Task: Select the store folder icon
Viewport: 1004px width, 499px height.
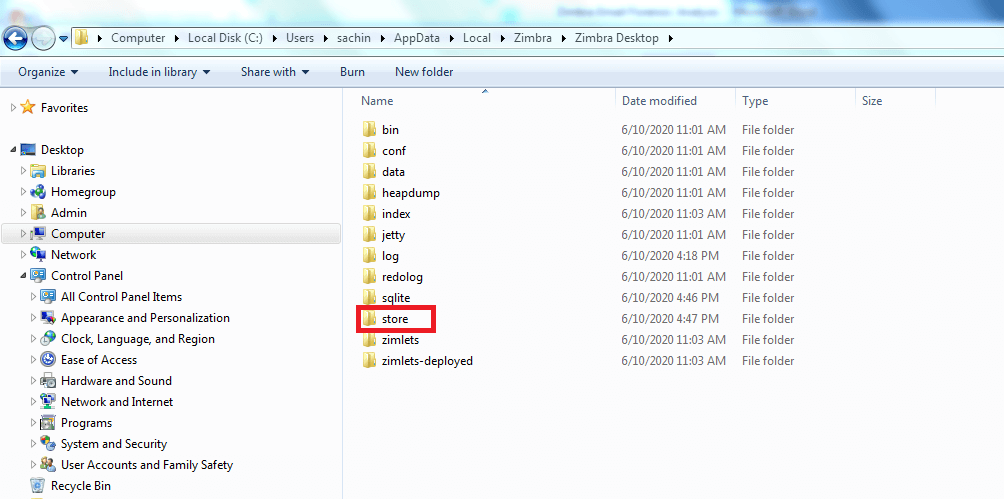Action: pos(369,318)
